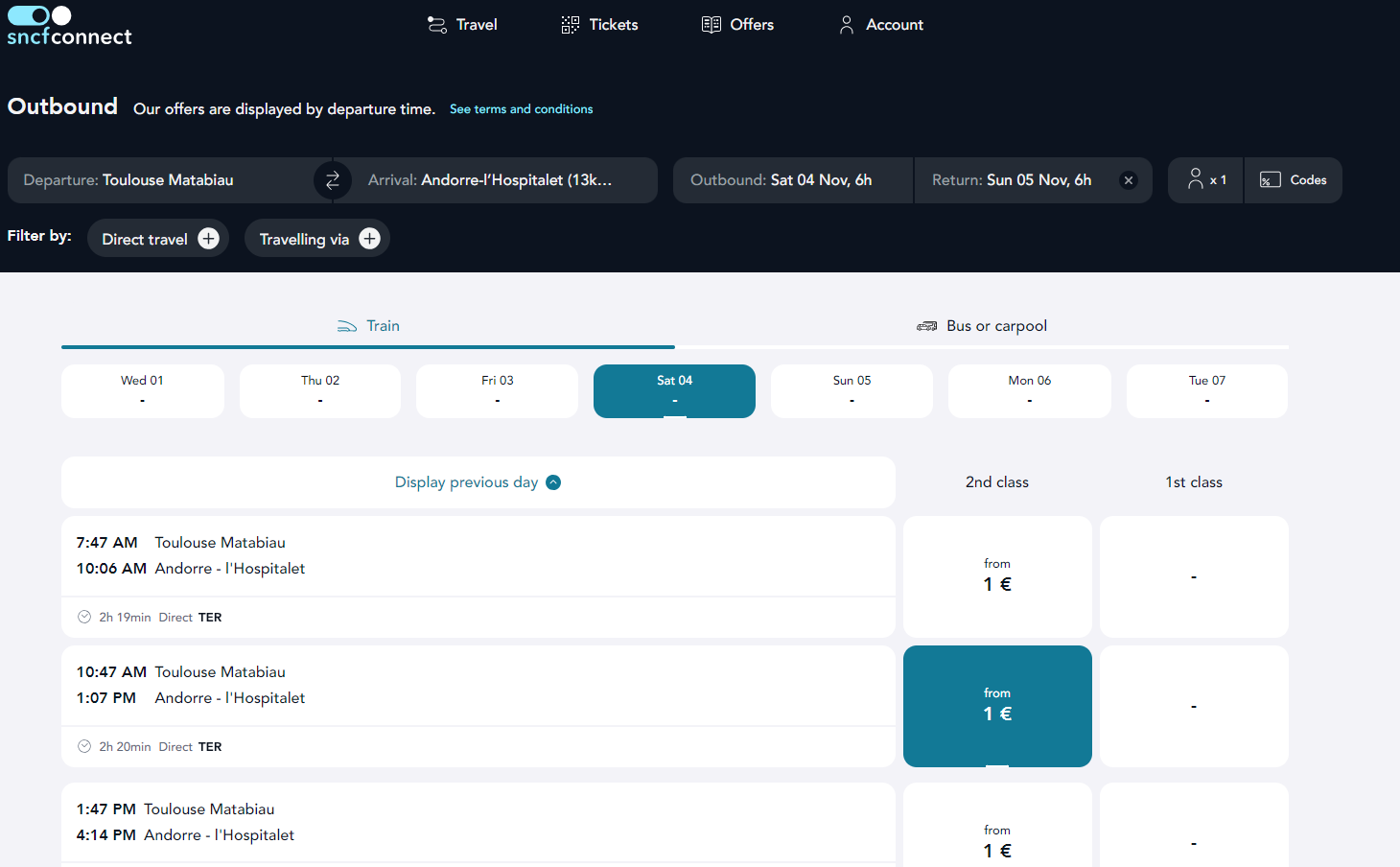The width and height of the screenshot is (1400, 867).
Task: Select date Fri 03
Action: click(498, 391)
